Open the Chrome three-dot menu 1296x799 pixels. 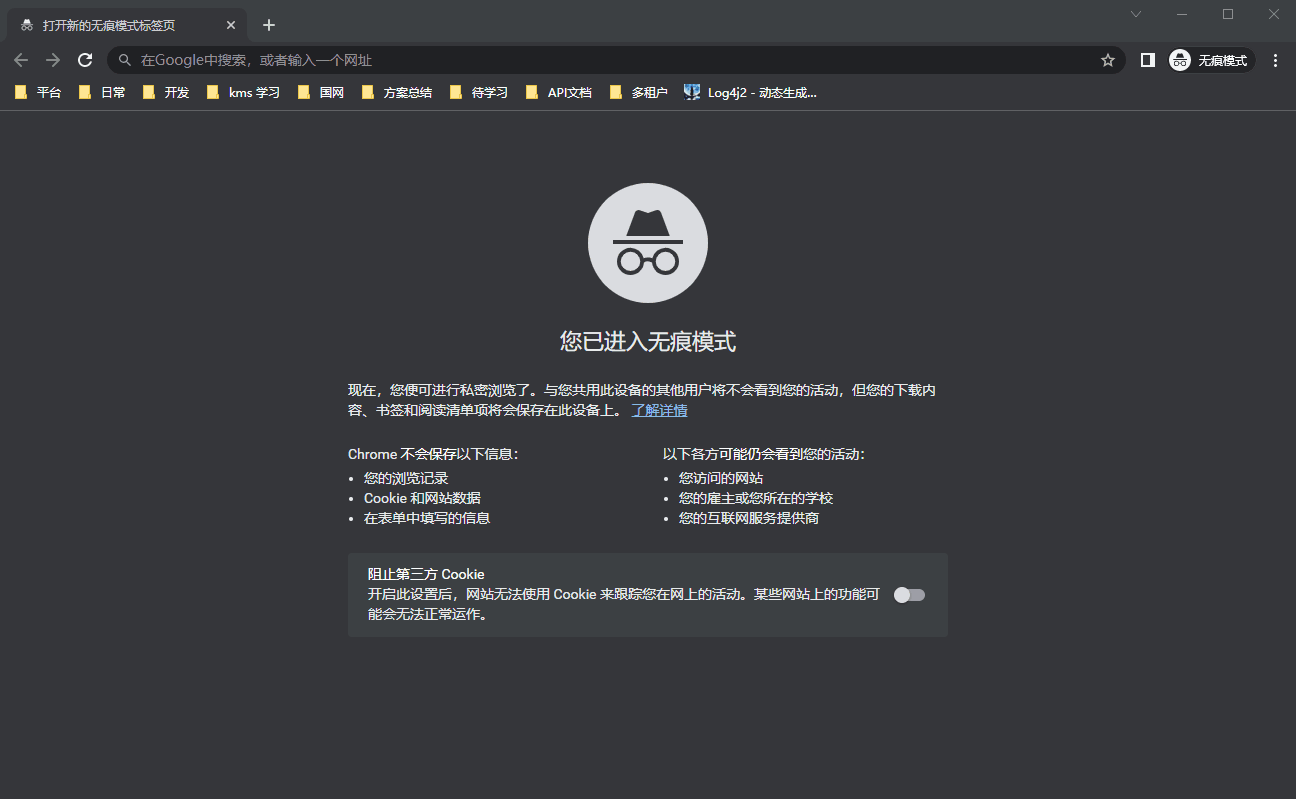(x=1275, y=60)
